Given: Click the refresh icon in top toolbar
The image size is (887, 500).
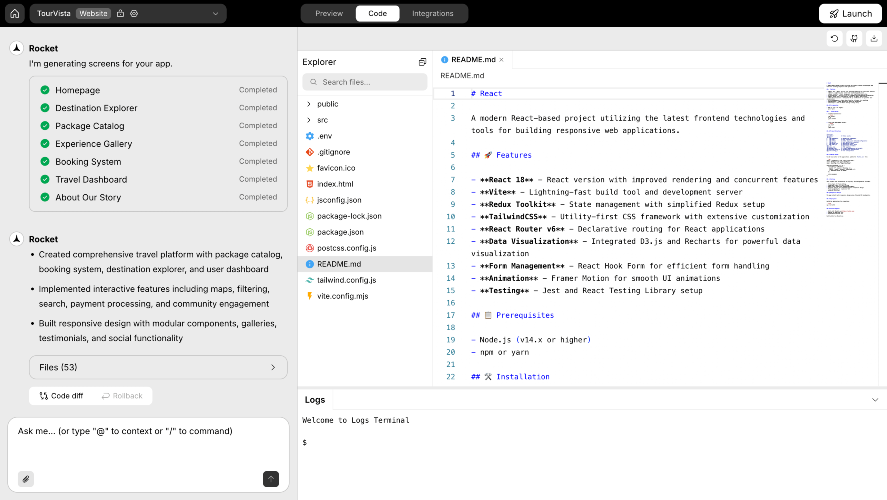Looking at the screenshot, I should click(834, 38).
